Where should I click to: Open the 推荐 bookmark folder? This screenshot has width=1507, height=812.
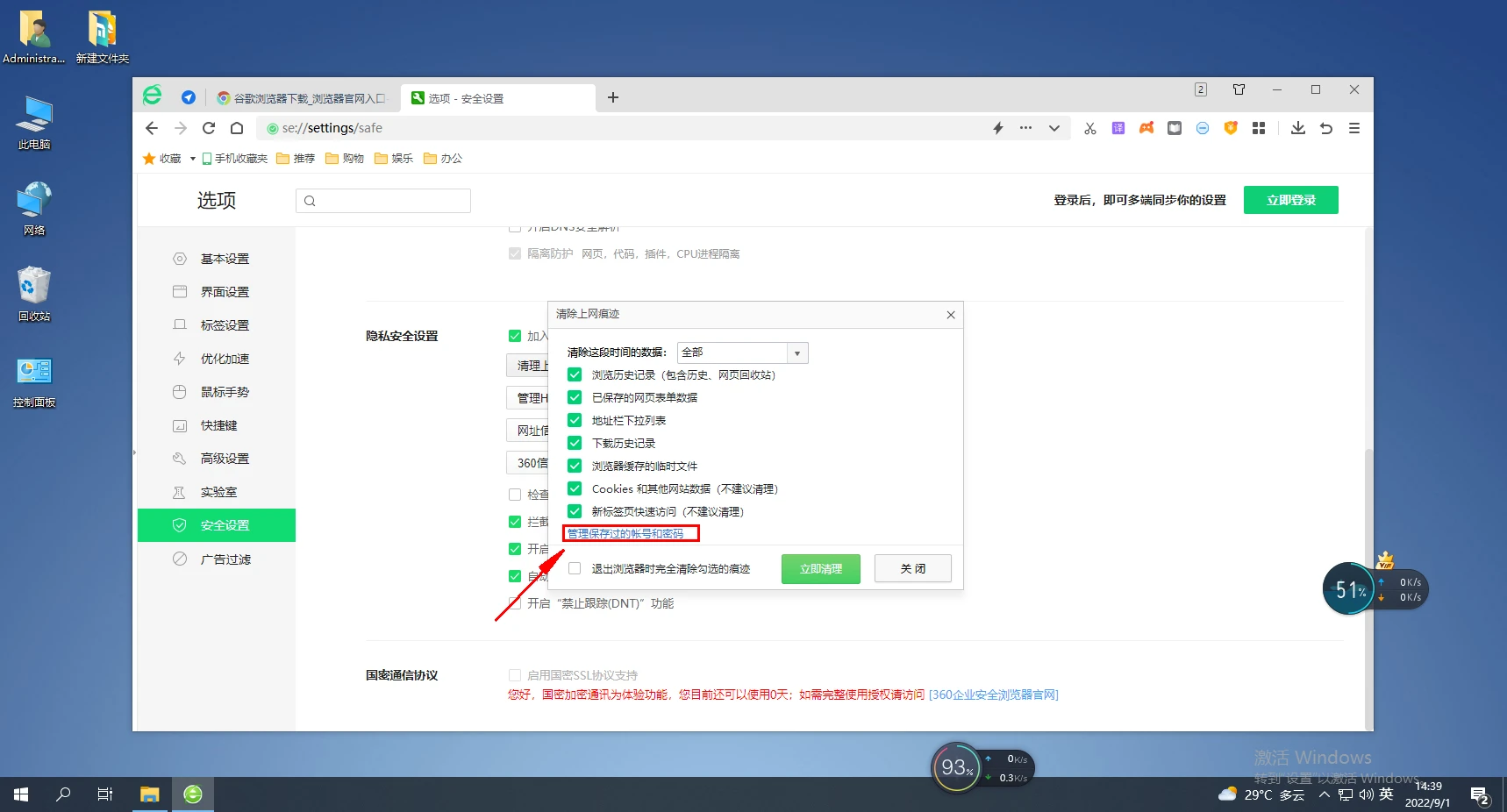click(x=296, y=159)
